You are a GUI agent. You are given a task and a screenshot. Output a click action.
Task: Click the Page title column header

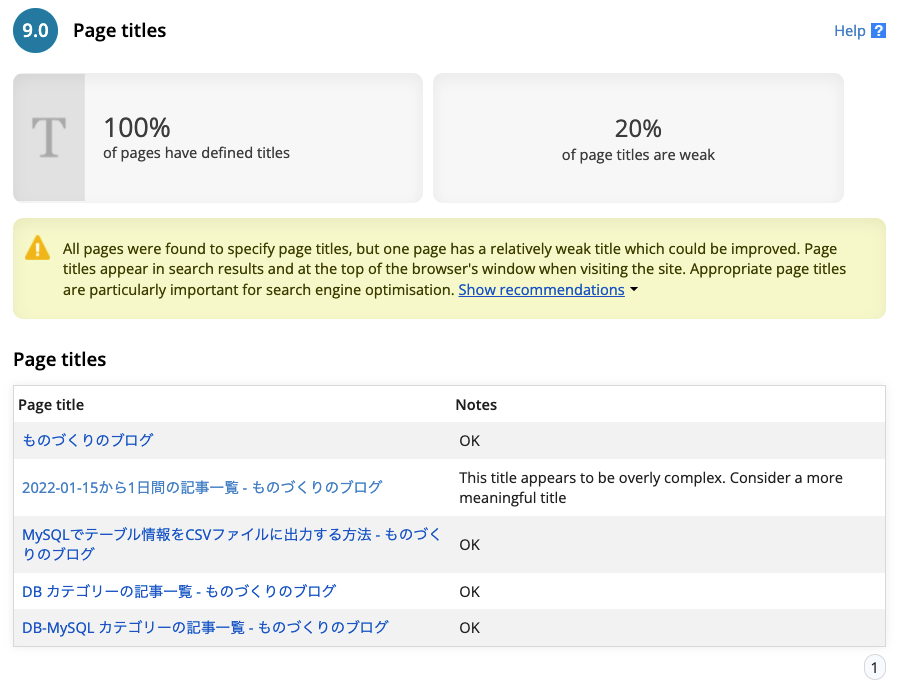tap(51, 405)
